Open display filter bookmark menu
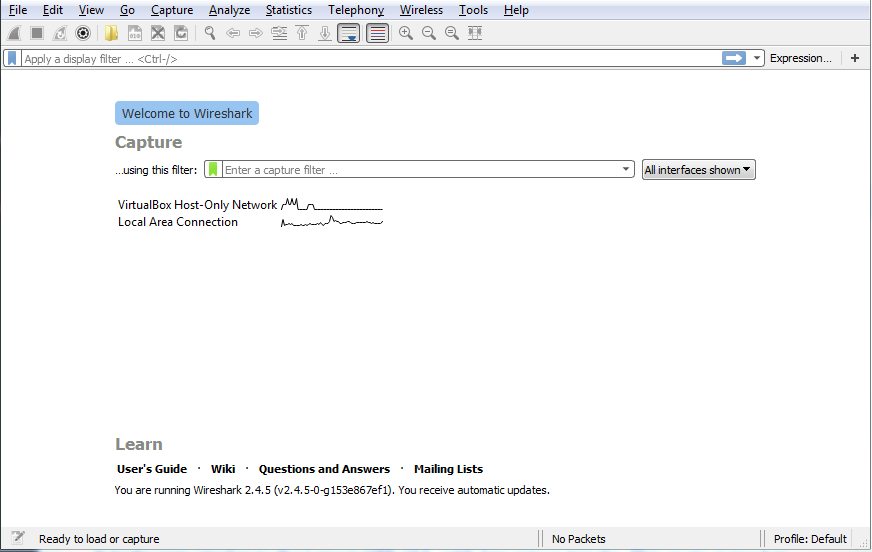Image resolution: width=872 pixels, height=552 pixels. click(x=12, y=58)
